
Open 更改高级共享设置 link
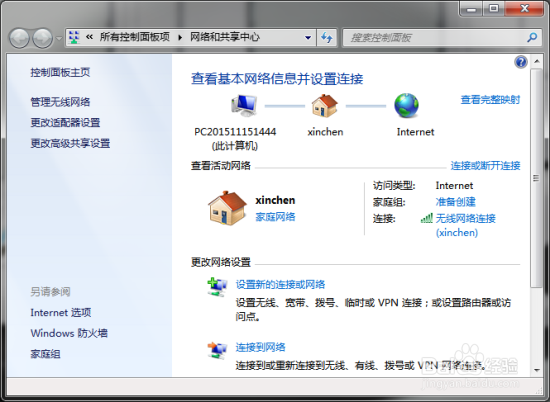click(x=70, y=143)
